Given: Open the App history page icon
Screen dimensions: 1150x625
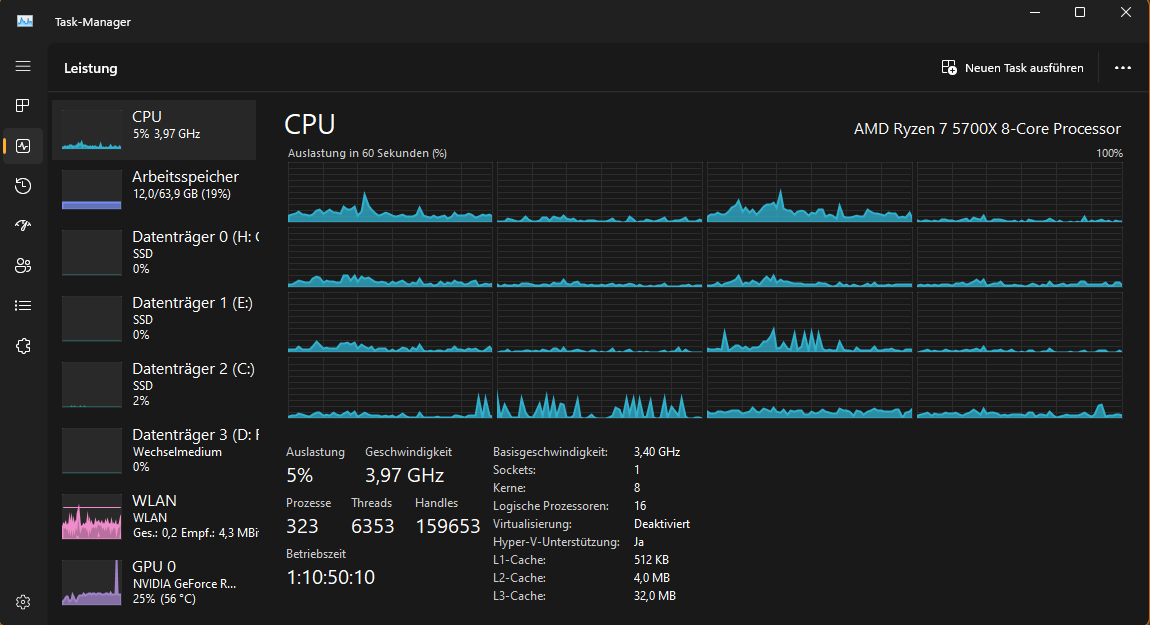Looking at the screenshot, I should point(23,186).
